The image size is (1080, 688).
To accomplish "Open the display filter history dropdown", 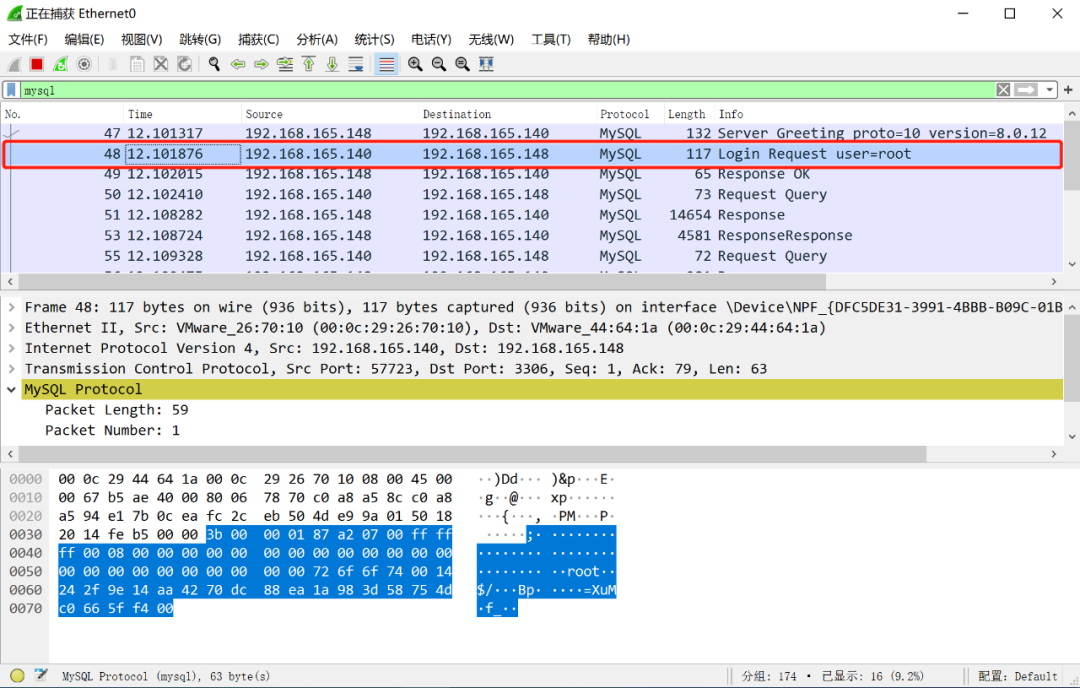I will coord(1049,90).
